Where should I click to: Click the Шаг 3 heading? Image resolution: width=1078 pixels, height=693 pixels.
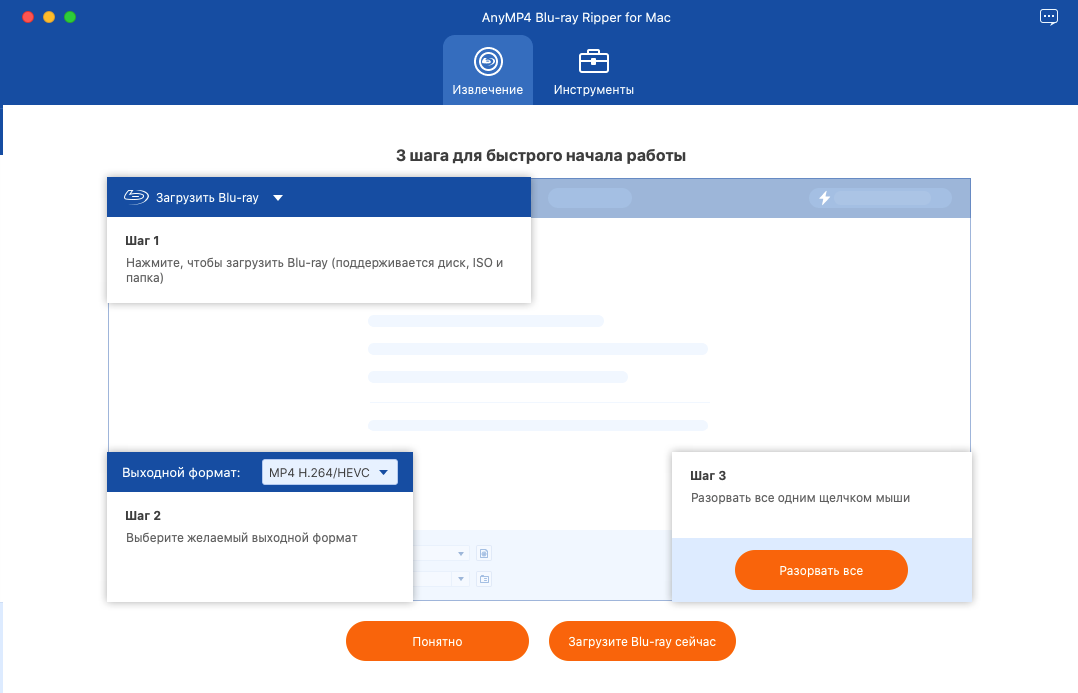[708, 476]
